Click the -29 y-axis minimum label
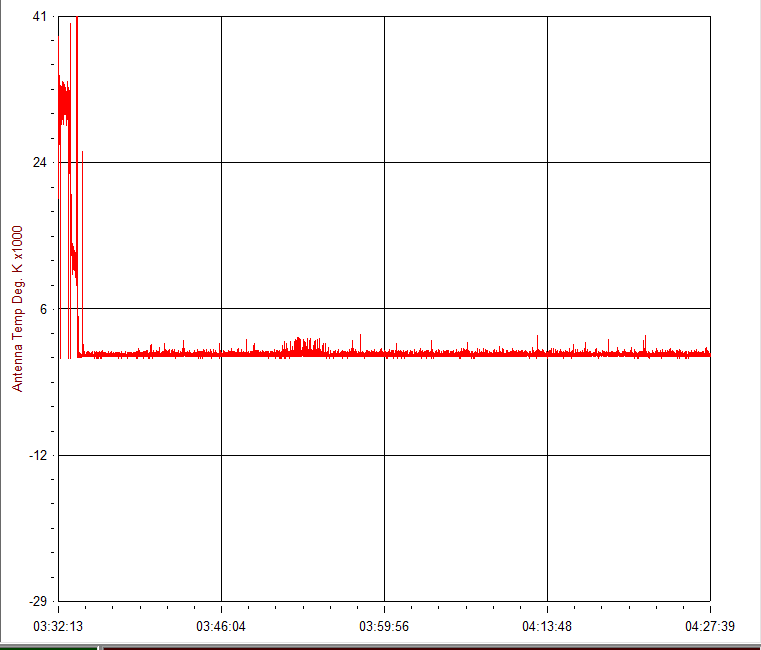The height and width of the screenshot is (650, 761). [38, 601]
